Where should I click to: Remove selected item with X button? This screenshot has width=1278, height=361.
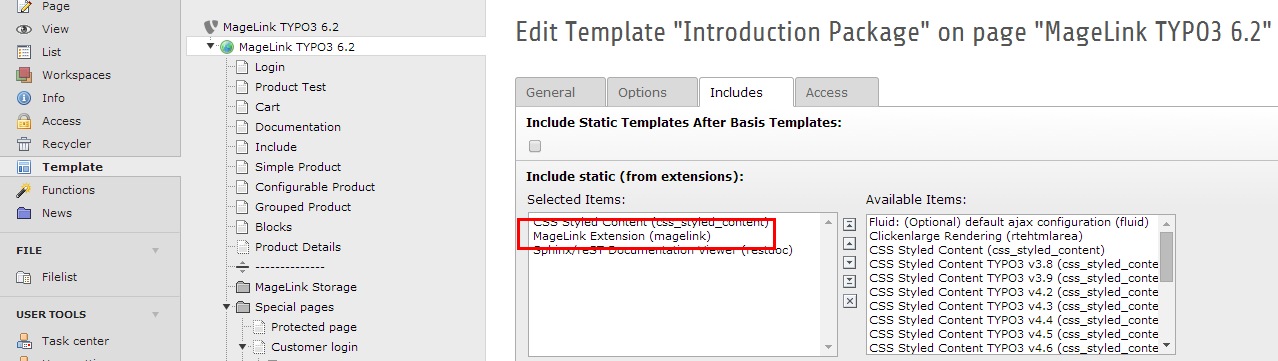(x=850, y=301)
